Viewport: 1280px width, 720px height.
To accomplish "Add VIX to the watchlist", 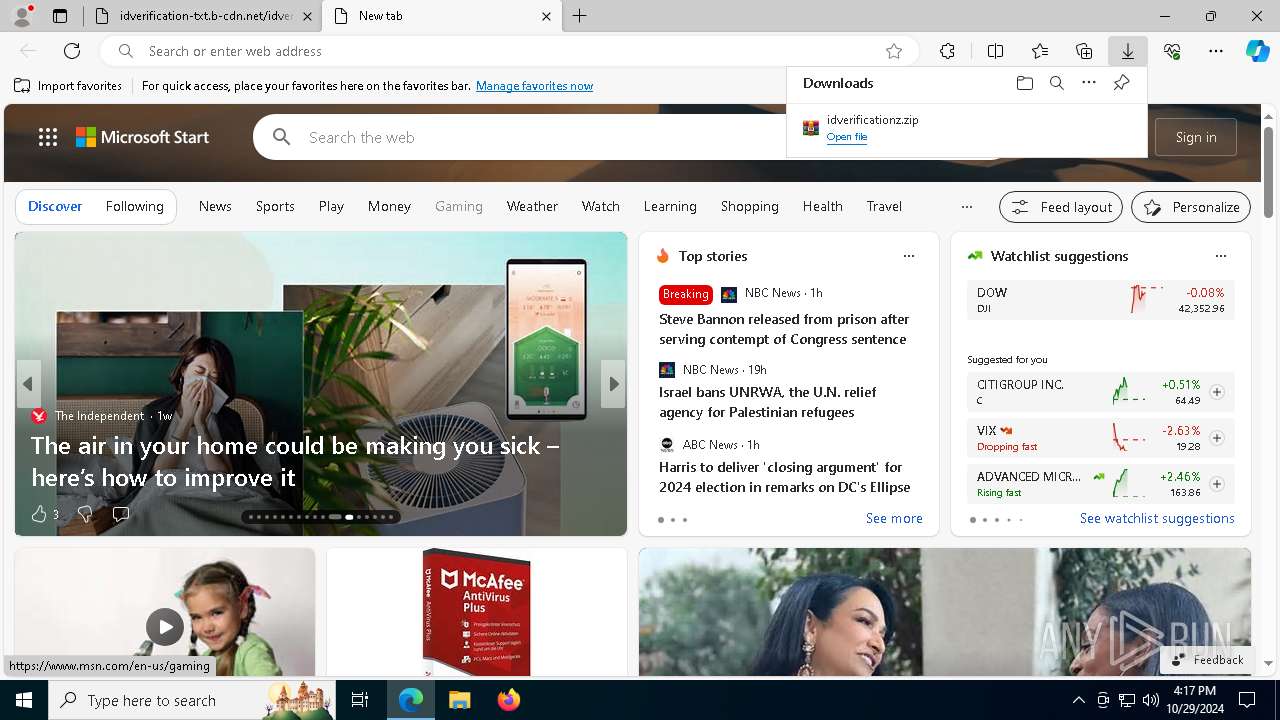I will click(x=1217, y=438).
